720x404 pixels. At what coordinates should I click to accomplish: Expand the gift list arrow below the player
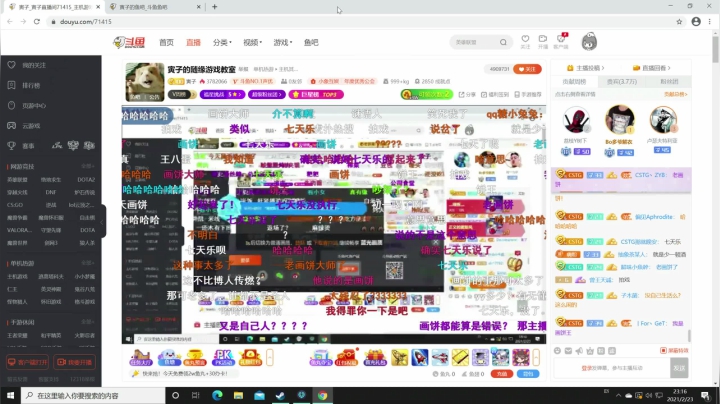coord(536,357)
